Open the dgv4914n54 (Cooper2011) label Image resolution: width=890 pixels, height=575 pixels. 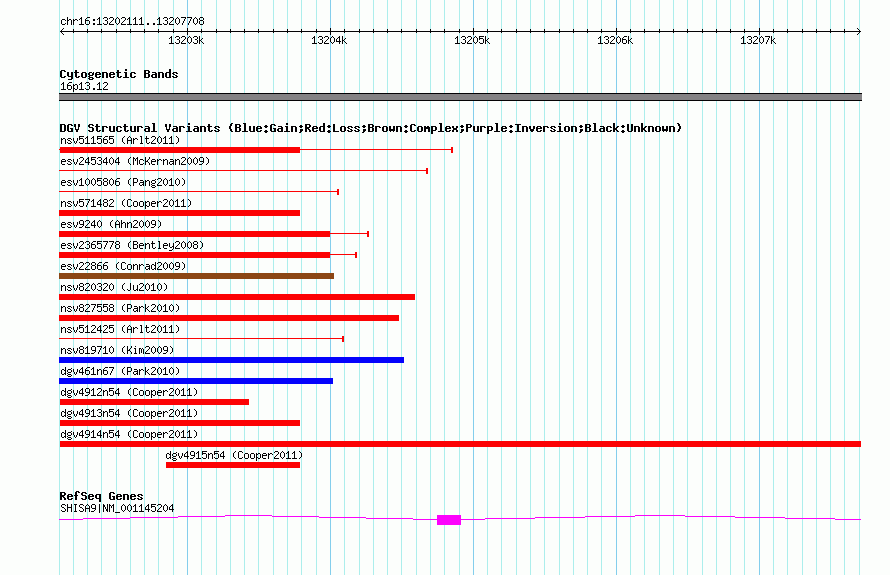[x=129, y=434]
